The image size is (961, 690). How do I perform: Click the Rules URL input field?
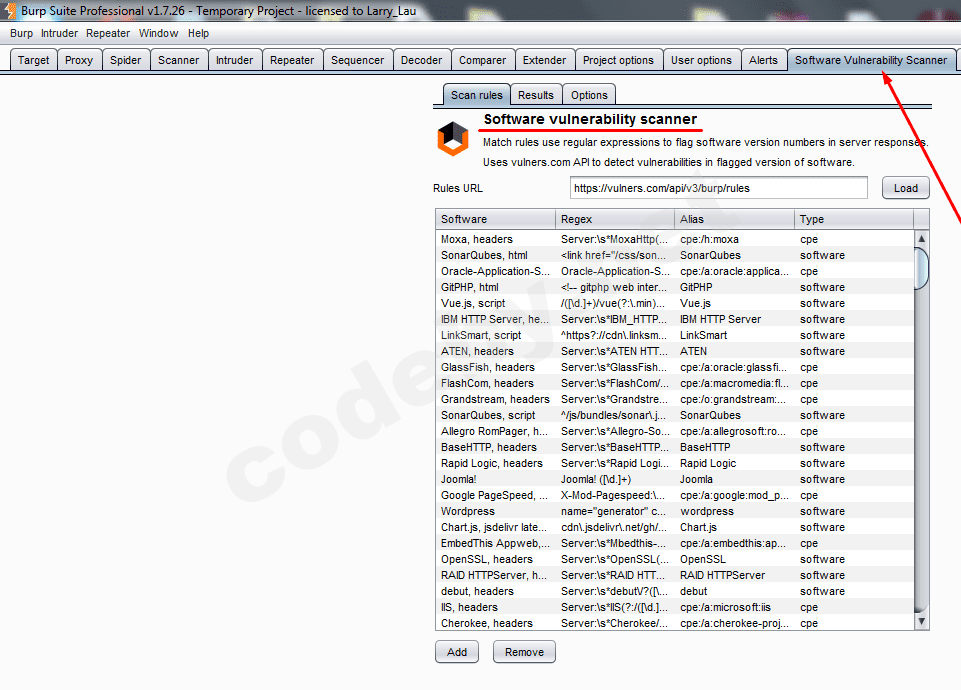[x=718, y=188]
